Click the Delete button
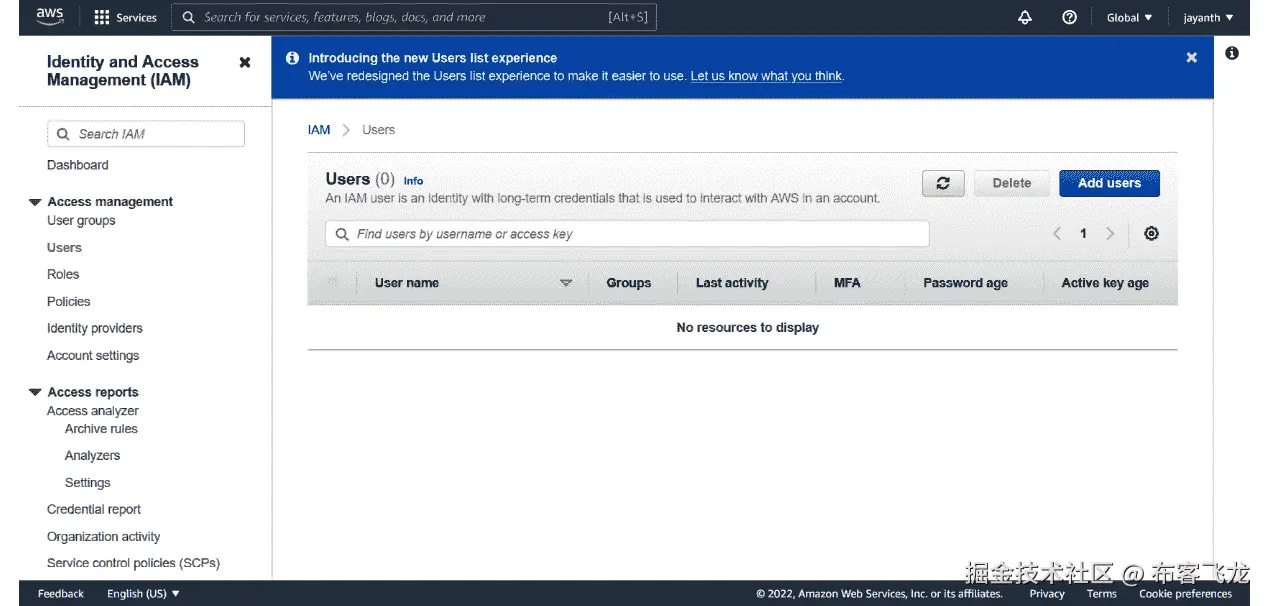The height and width of the screenshot is (606, 1269). tap(1011, 183)
